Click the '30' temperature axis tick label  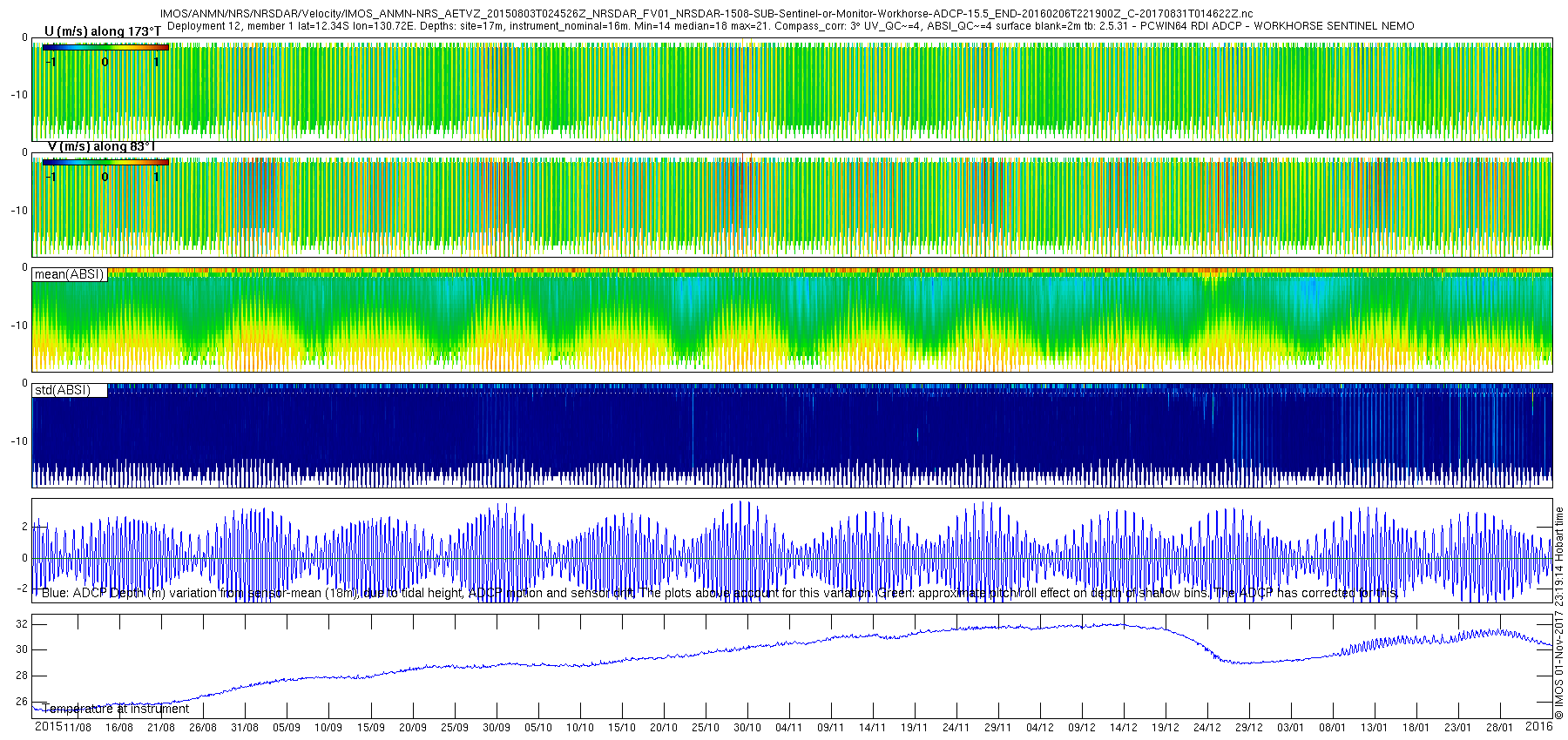point(22,649)
